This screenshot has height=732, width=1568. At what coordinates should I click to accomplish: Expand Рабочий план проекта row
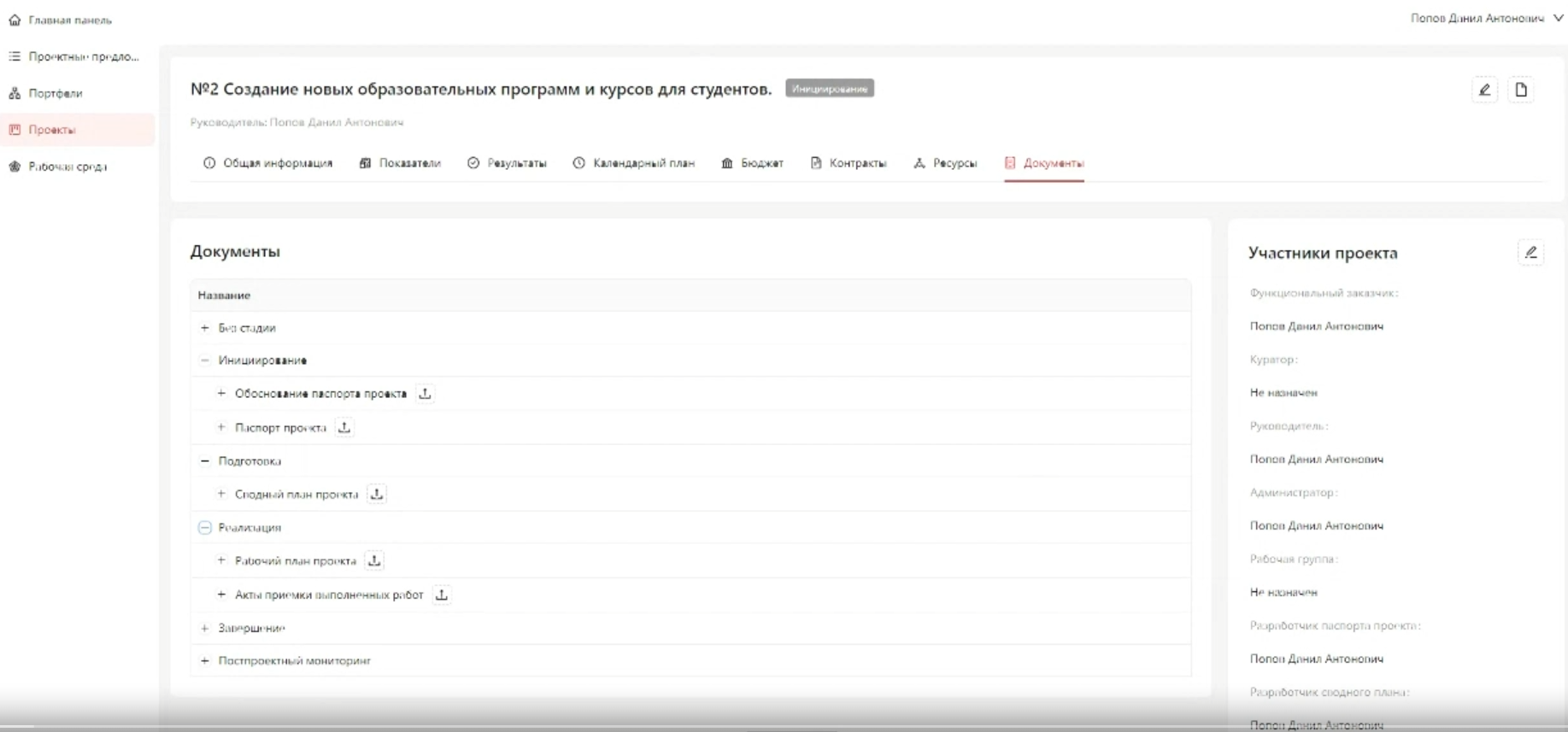point(221,560)
